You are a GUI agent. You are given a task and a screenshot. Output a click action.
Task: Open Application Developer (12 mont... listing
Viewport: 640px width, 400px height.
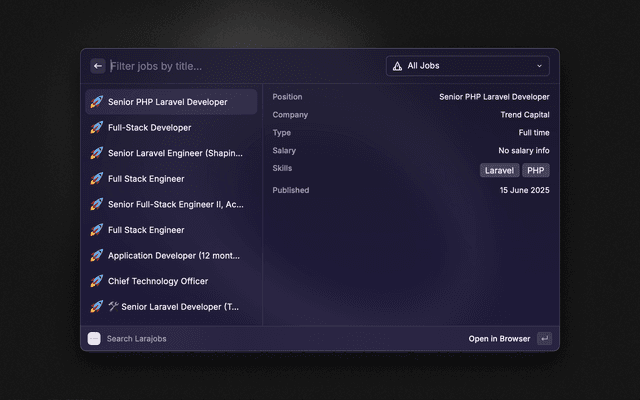175,255
